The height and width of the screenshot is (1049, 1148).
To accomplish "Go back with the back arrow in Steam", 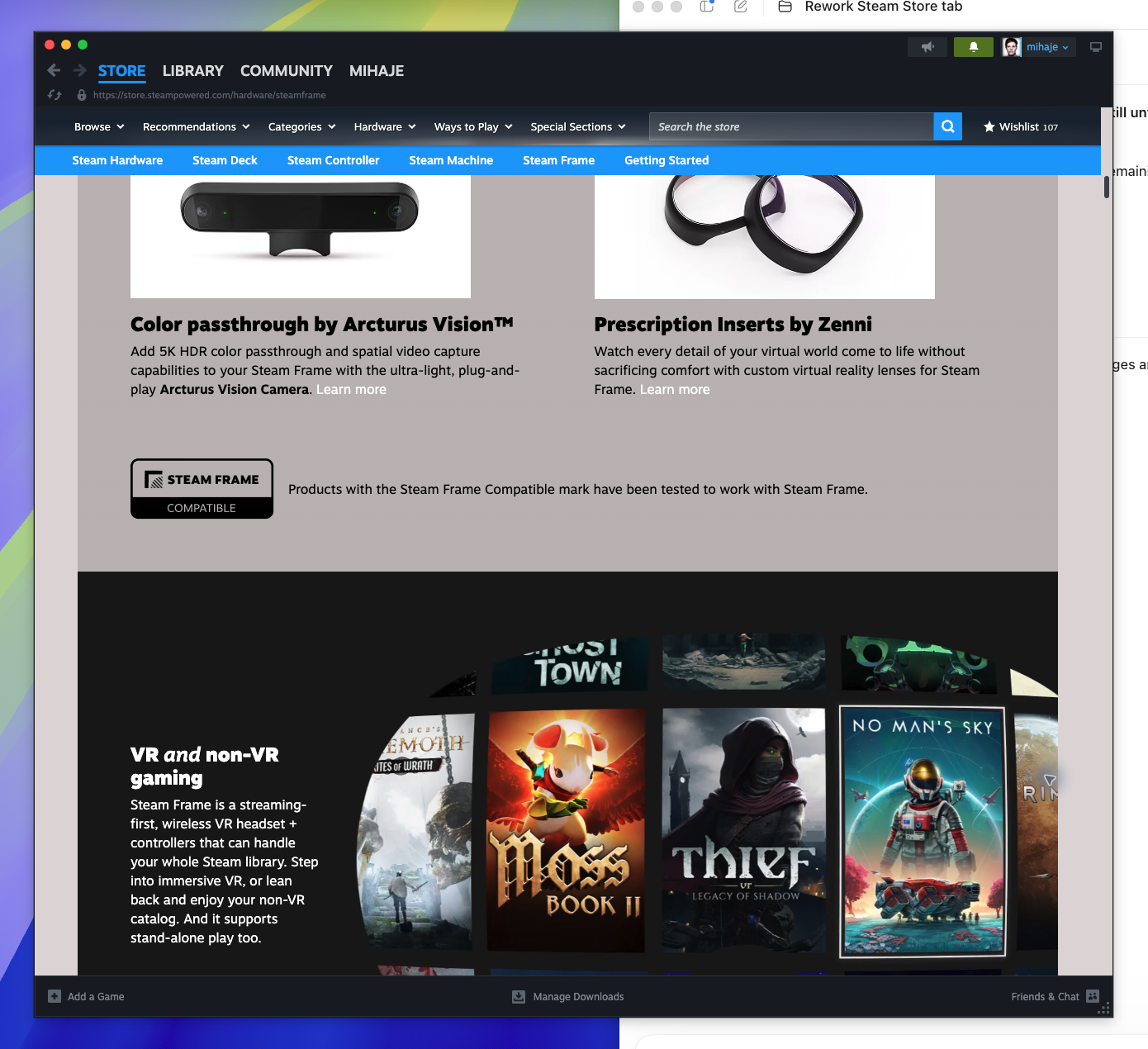I will point(54,70).
